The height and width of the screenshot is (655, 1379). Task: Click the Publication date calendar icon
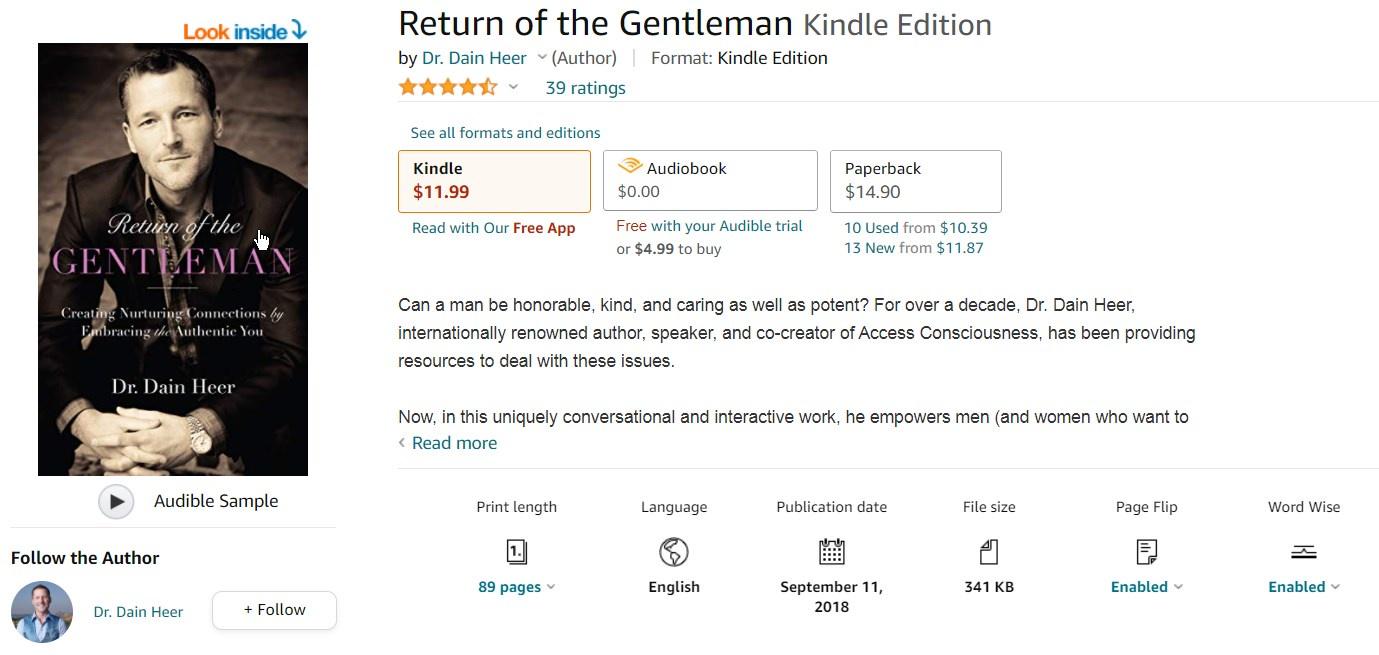click(x=831, y=552)
